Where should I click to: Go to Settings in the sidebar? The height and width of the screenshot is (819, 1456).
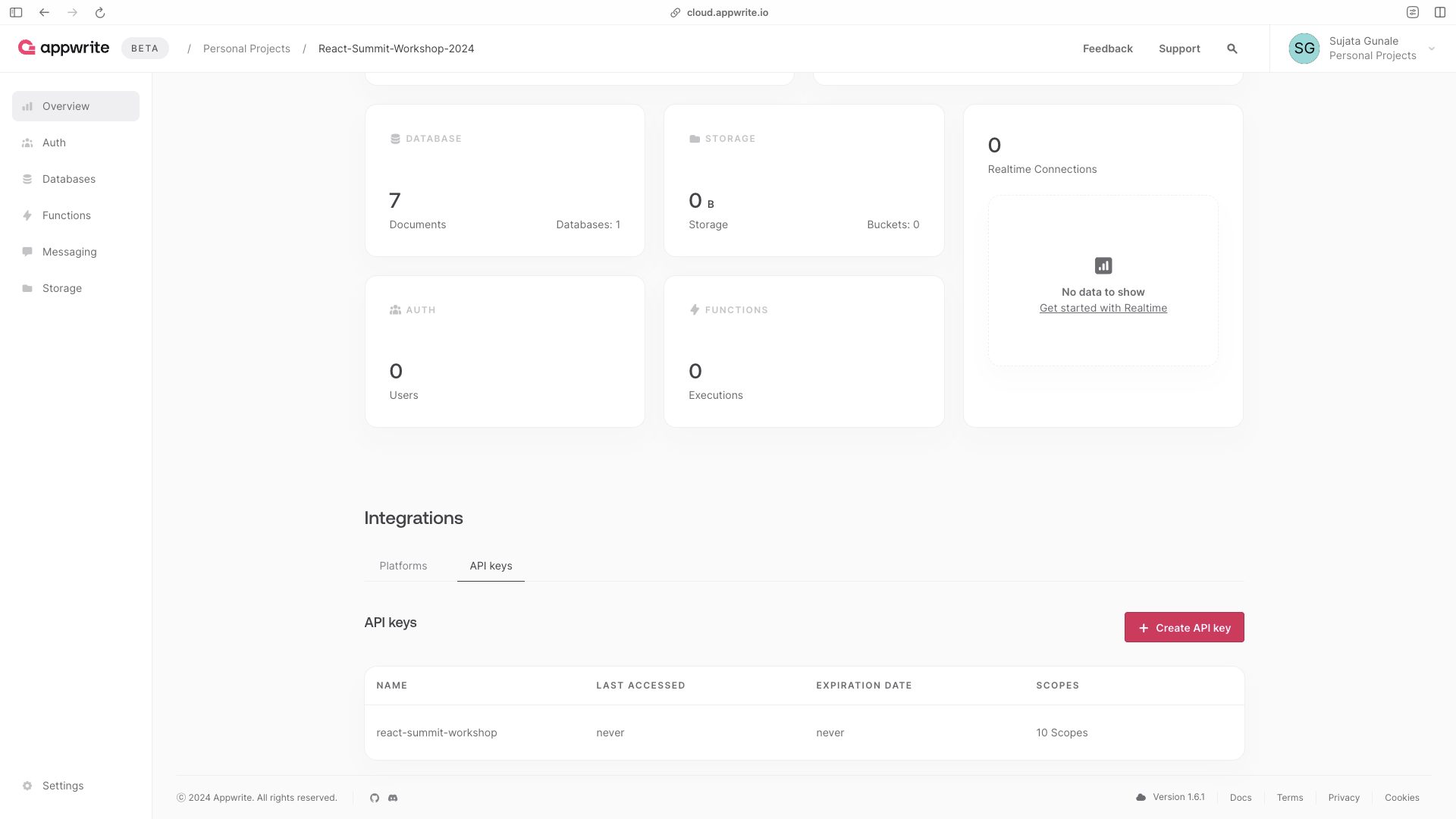click(62, 786)
